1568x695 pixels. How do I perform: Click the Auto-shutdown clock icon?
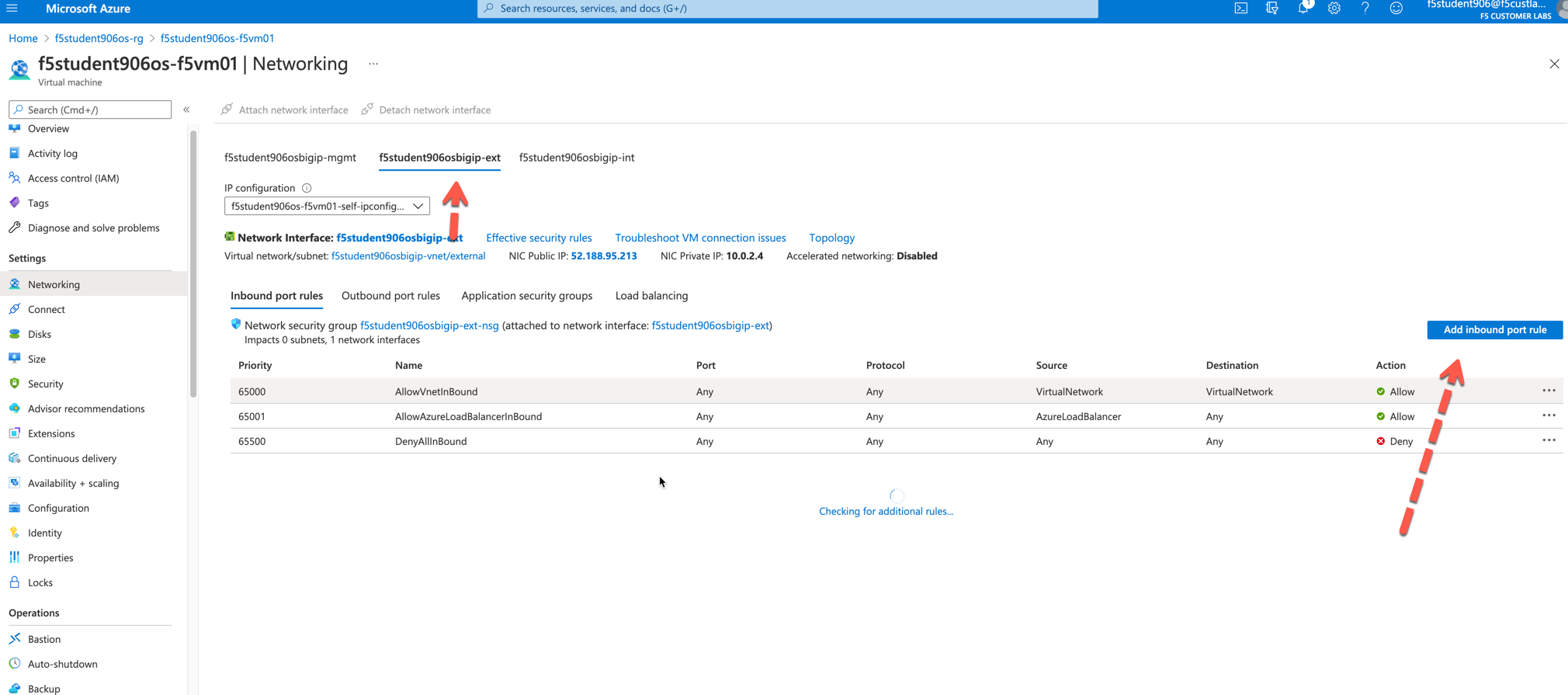[15, 664]
